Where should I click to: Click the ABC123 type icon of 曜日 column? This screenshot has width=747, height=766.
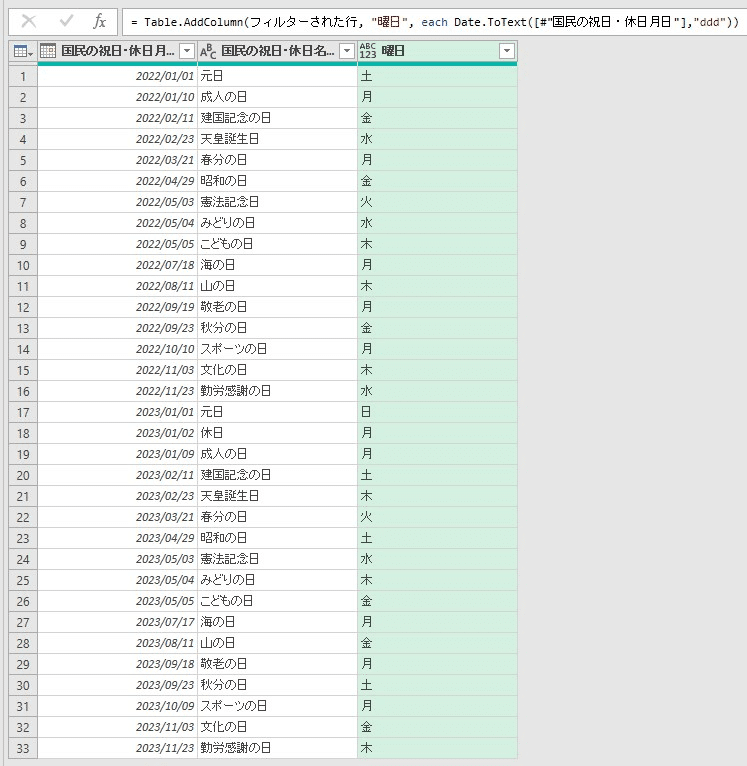point(367,51)
